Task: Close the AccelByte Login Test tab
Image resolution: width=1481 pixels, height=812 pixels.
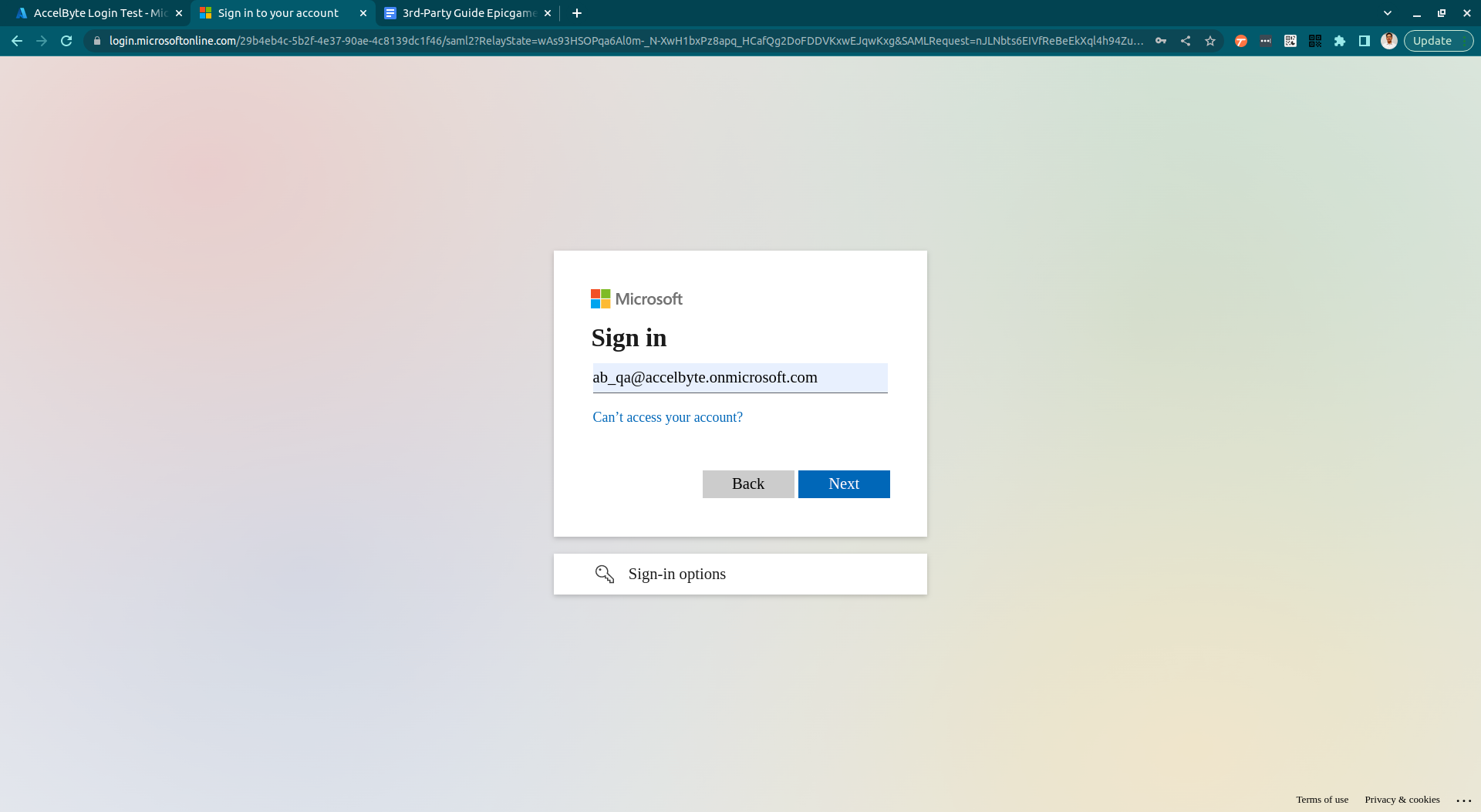Action: point(179,13)
